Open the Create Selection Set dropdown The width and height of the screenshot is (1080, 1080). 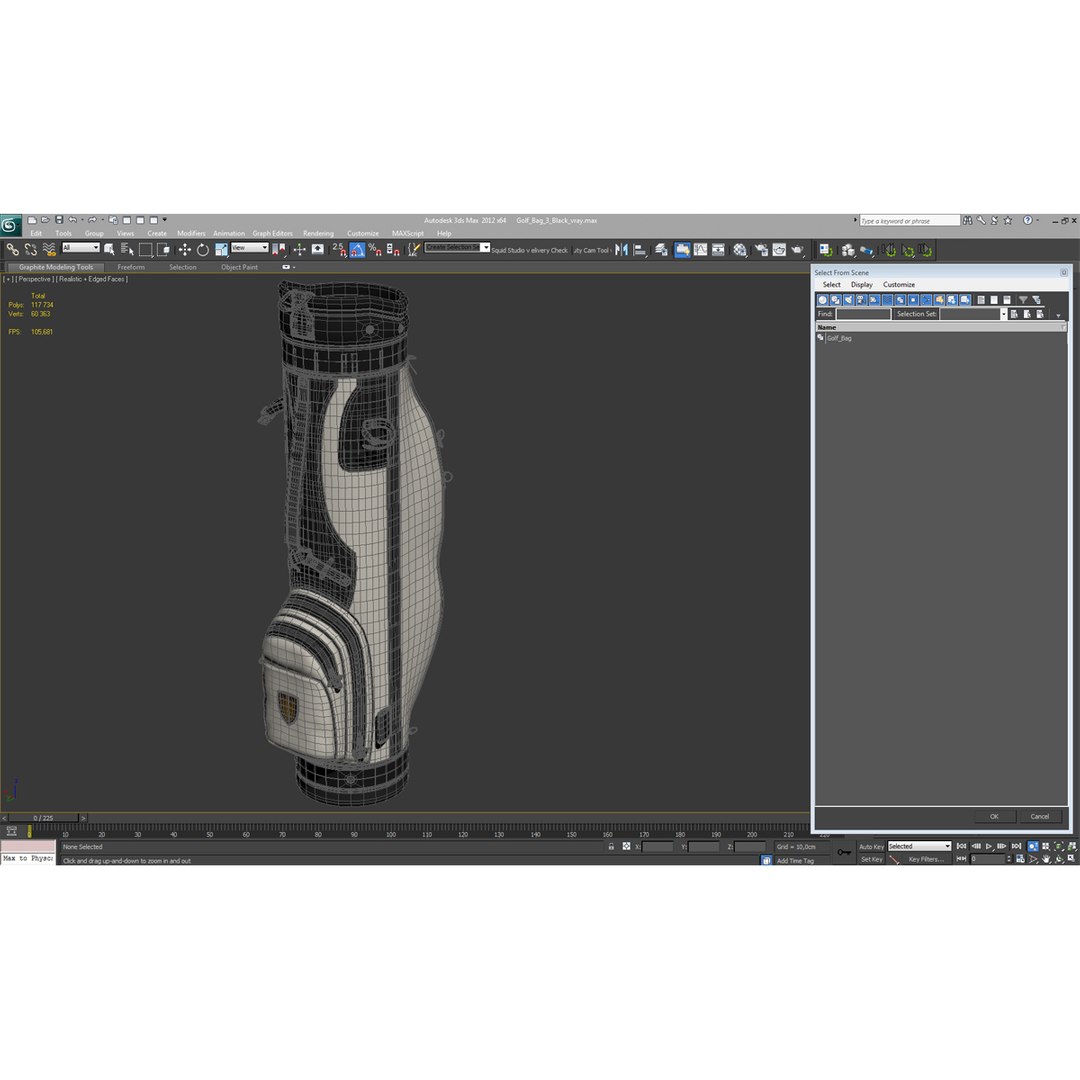[x=486, y=247]
